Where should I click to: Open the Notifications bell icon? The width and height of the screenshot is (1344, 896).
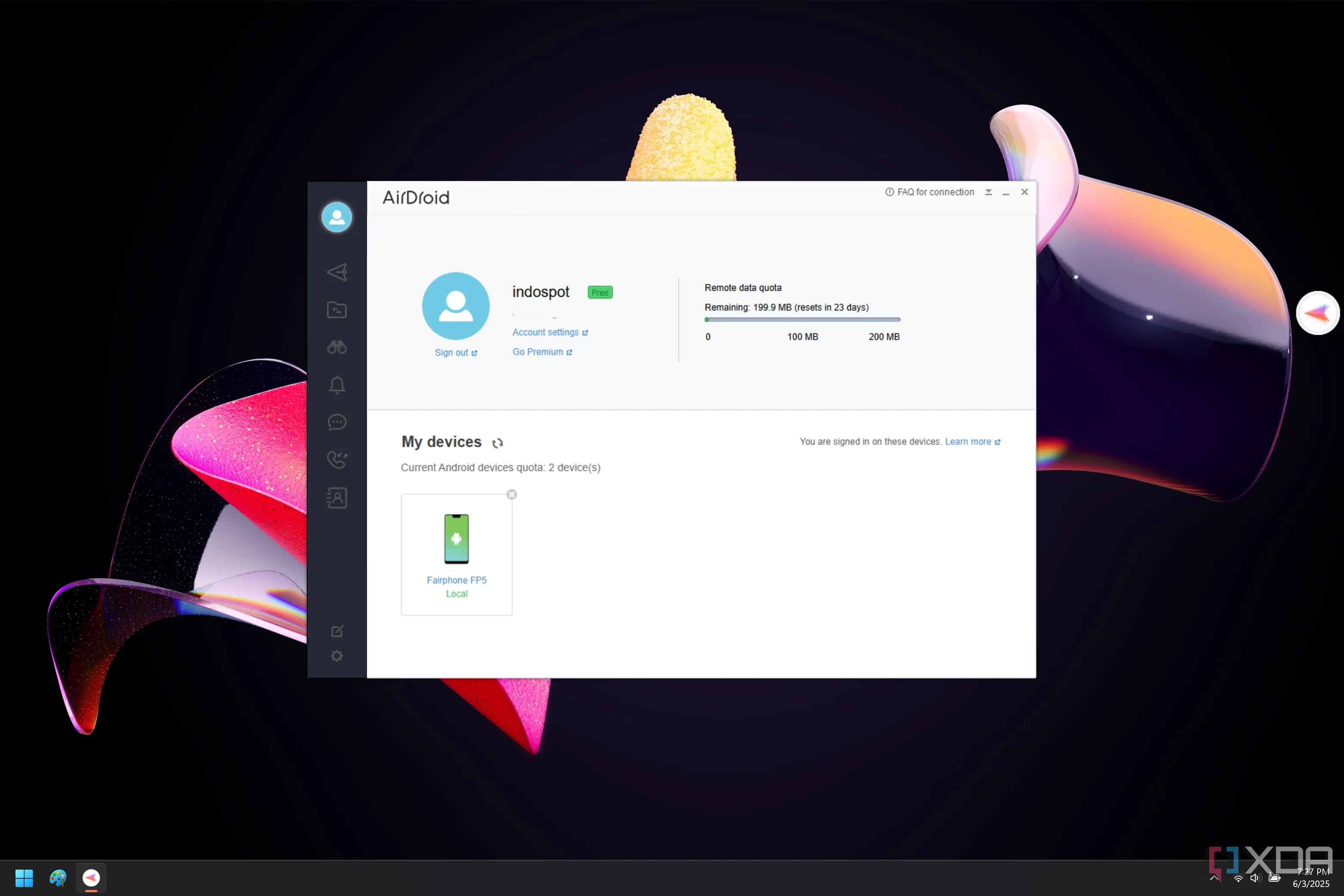coord(337,385)
